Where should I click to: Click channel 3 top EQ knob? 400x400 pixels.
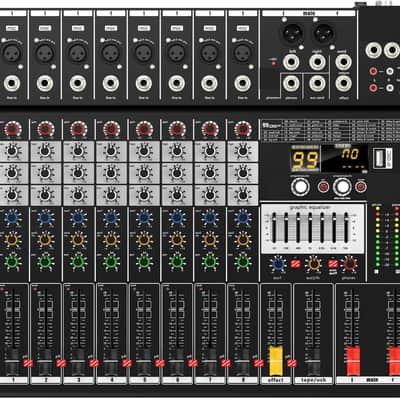click(78, 151)
